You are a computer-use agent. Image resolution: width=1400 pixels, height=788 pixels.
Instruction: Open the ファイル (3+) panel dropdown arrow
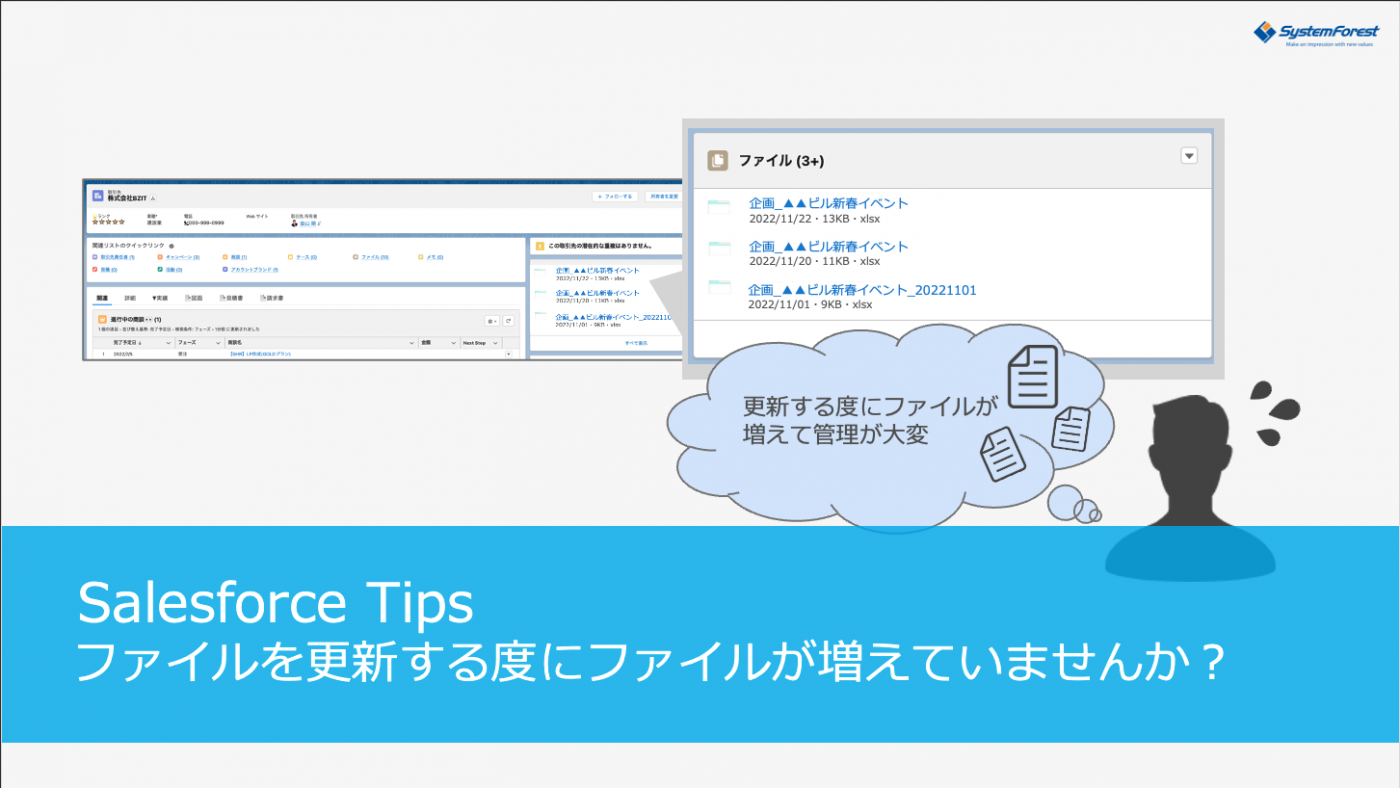[x=1188, y=155]
